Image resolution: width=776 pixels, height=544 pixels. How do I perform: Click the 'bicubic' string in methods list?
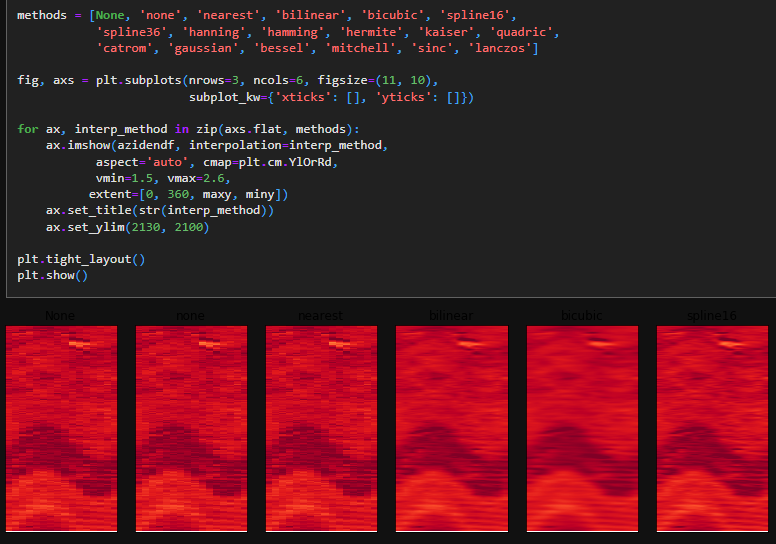pos(392,15)
